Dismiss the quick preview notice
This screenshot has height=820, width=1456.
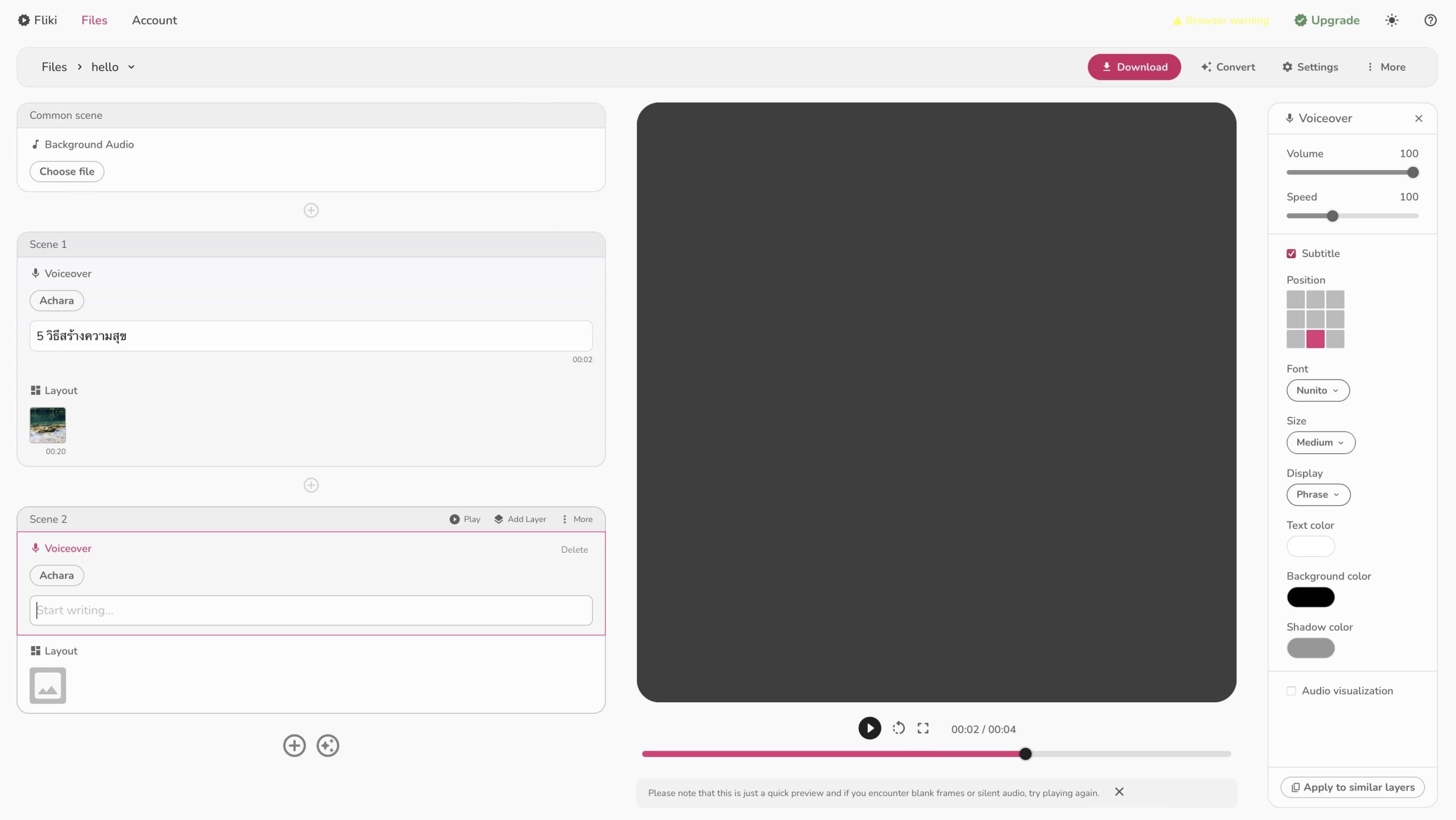(1119, 792)
